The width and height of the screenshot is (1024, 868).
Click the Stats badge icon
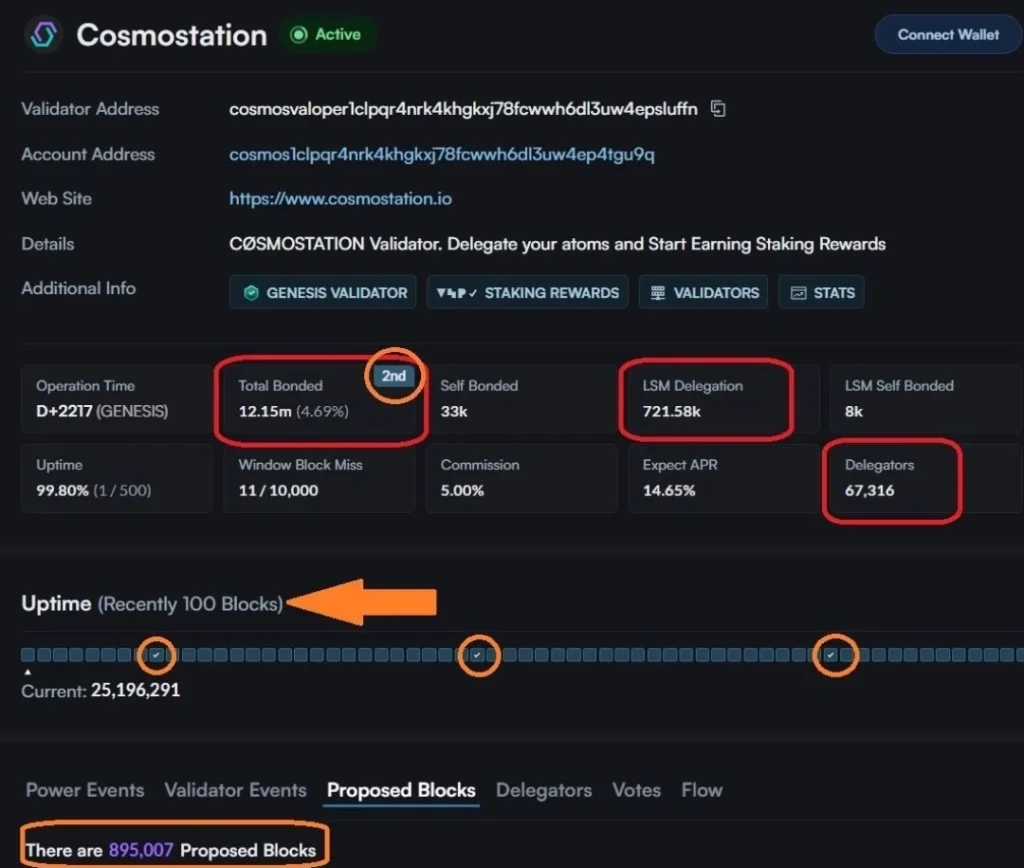pos(798,293)
